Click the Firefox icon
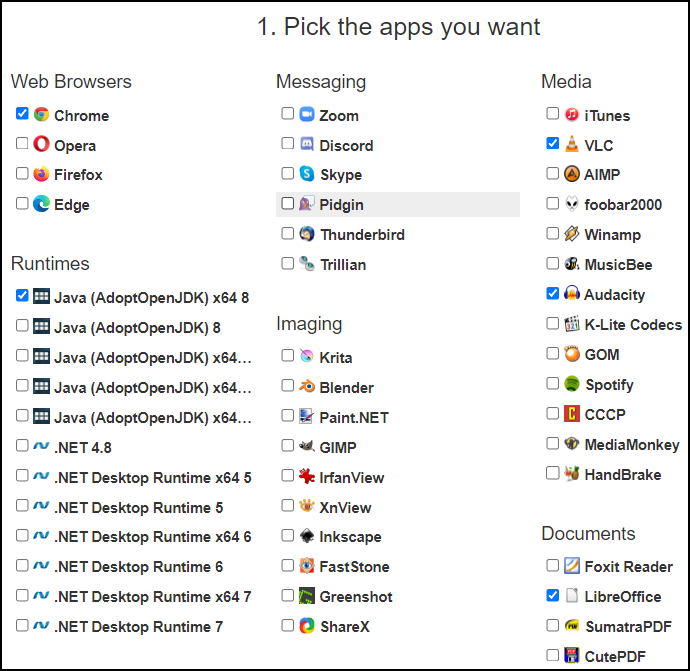 click(41, 174)
